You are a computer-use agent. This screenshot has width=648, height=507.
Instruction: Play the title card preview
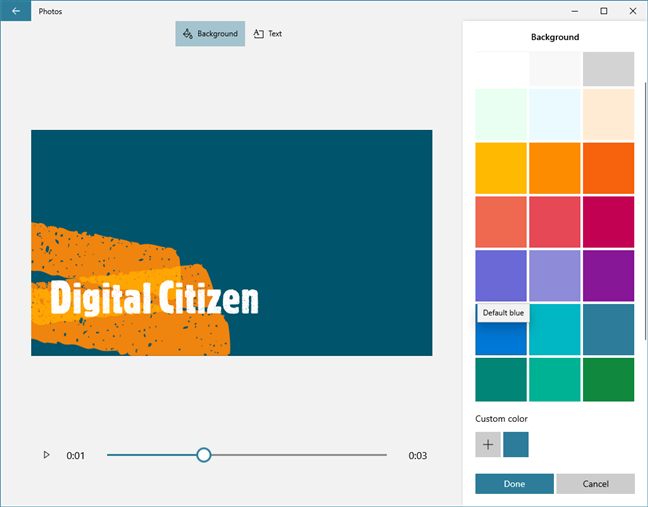[x=46, y=455]
